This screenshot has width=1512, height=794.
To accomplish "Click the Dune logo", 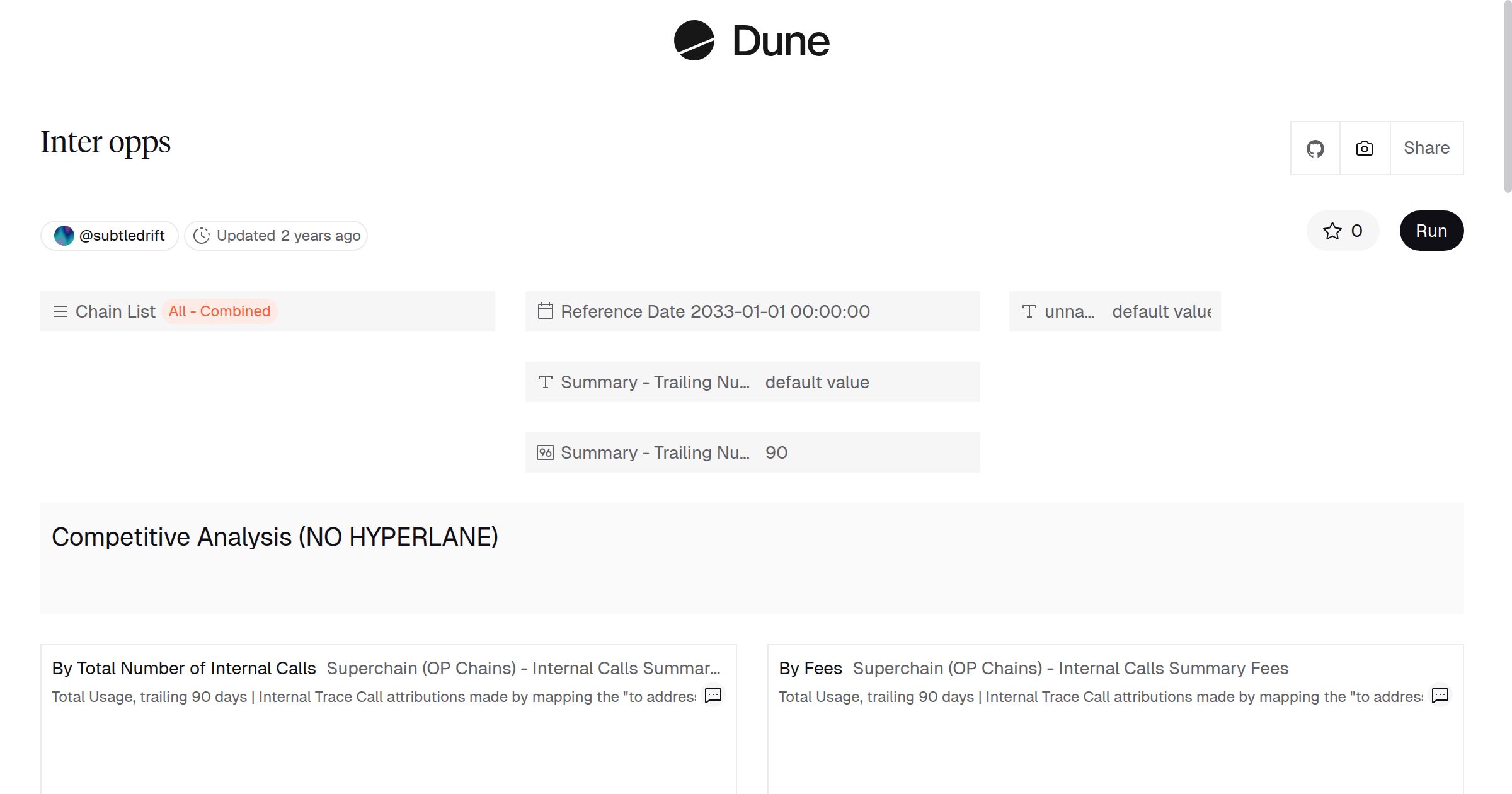I will click(752, 41).
